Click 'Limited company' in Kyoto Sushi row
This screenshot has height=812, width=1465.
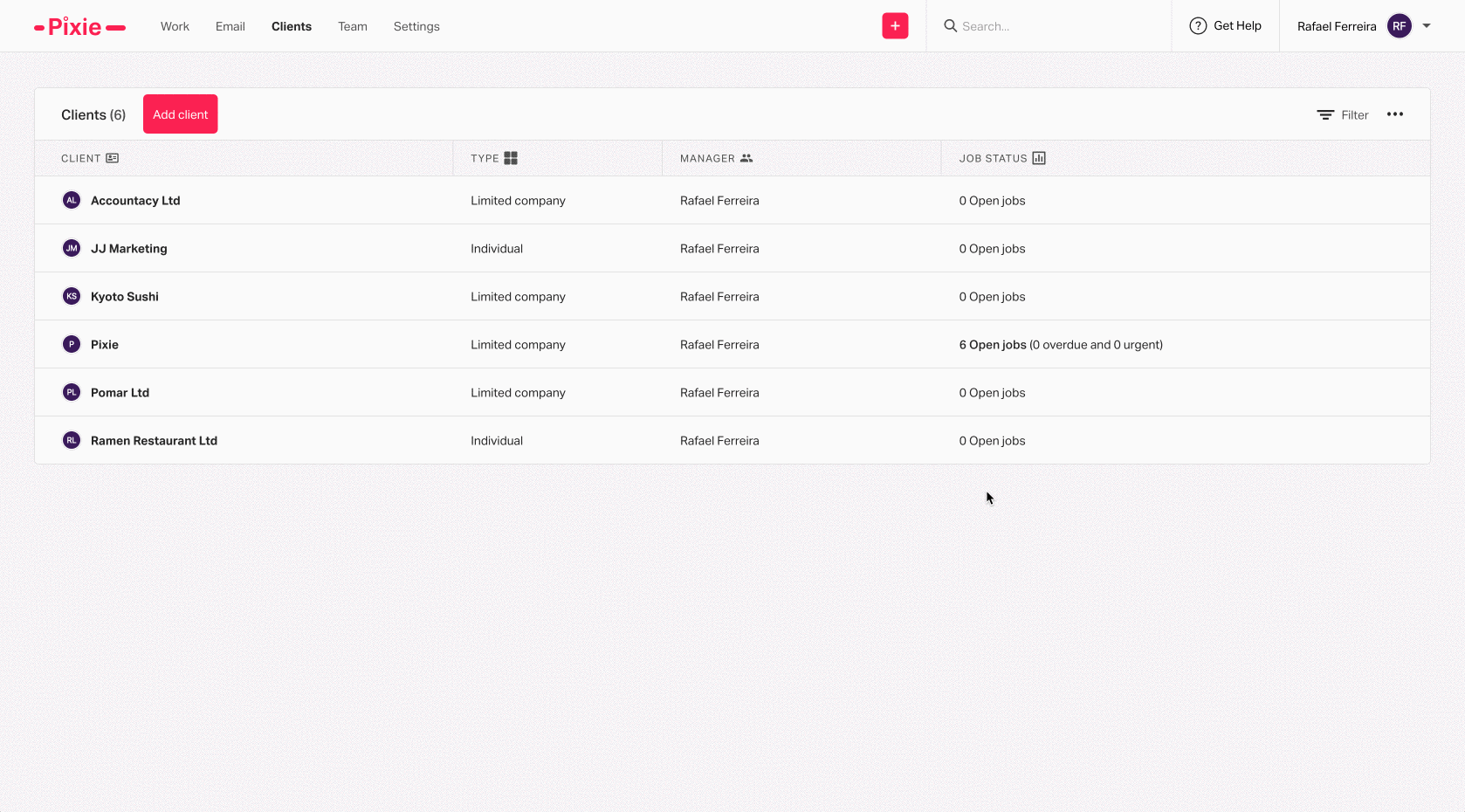(519, 297)
